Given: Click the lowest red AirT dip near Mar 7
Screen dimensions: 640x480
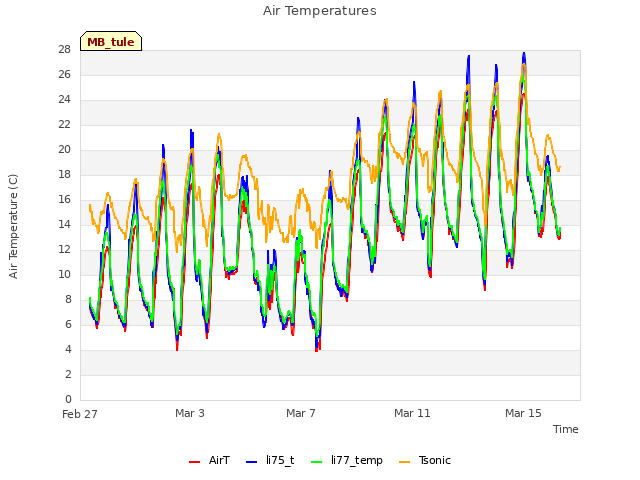Looking at the screenshot, I should point(317,349).
